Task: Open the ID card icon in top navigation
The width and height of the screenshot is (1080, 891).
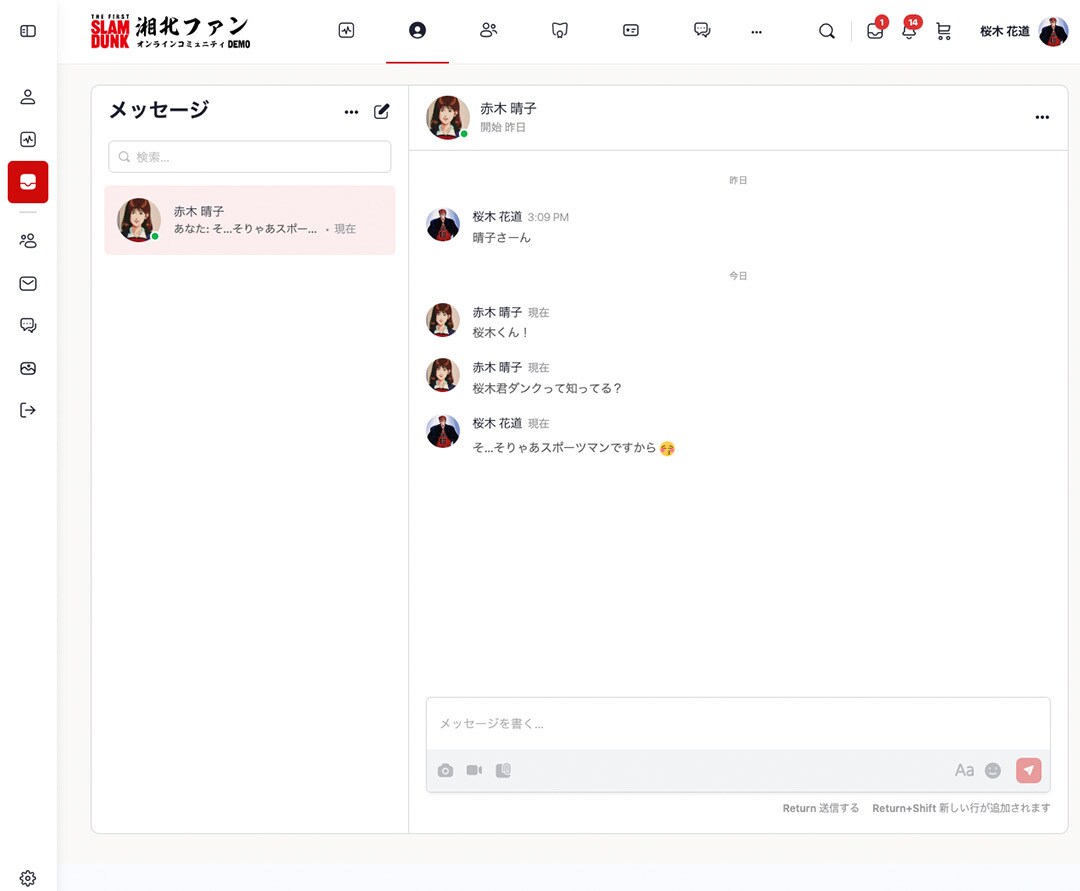Action: [x=631, y=30]
